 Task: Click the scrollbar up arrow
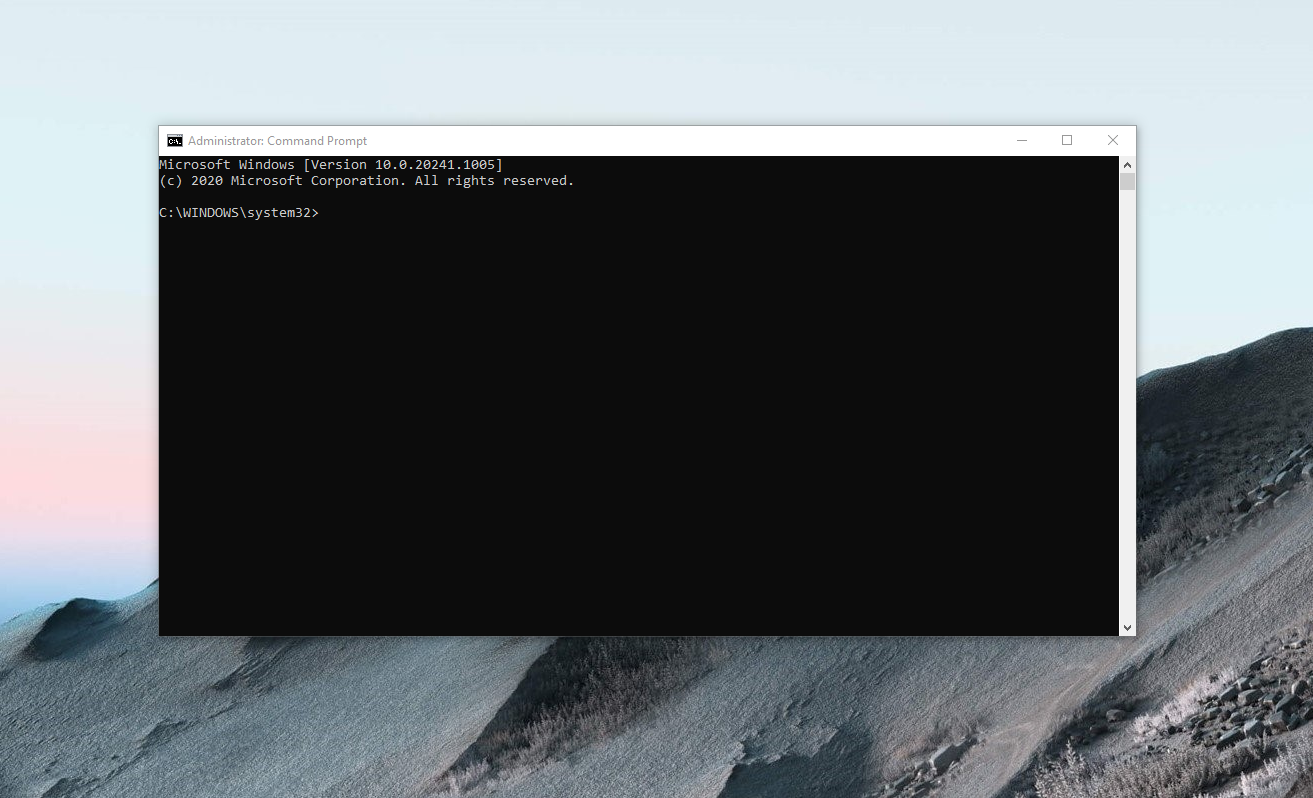pos(1127,164)
